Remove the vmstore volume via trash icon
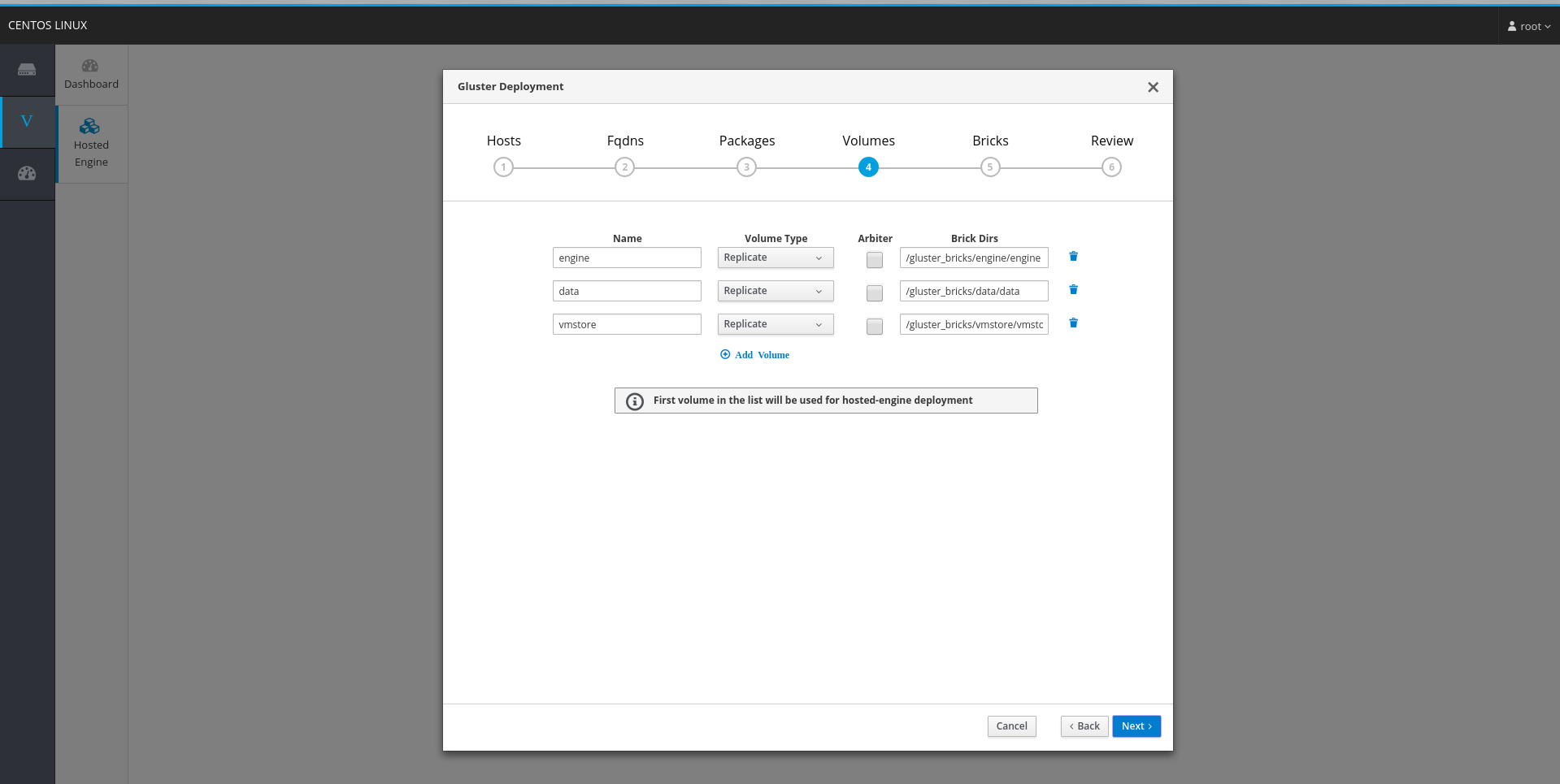 pos(1073,323)
